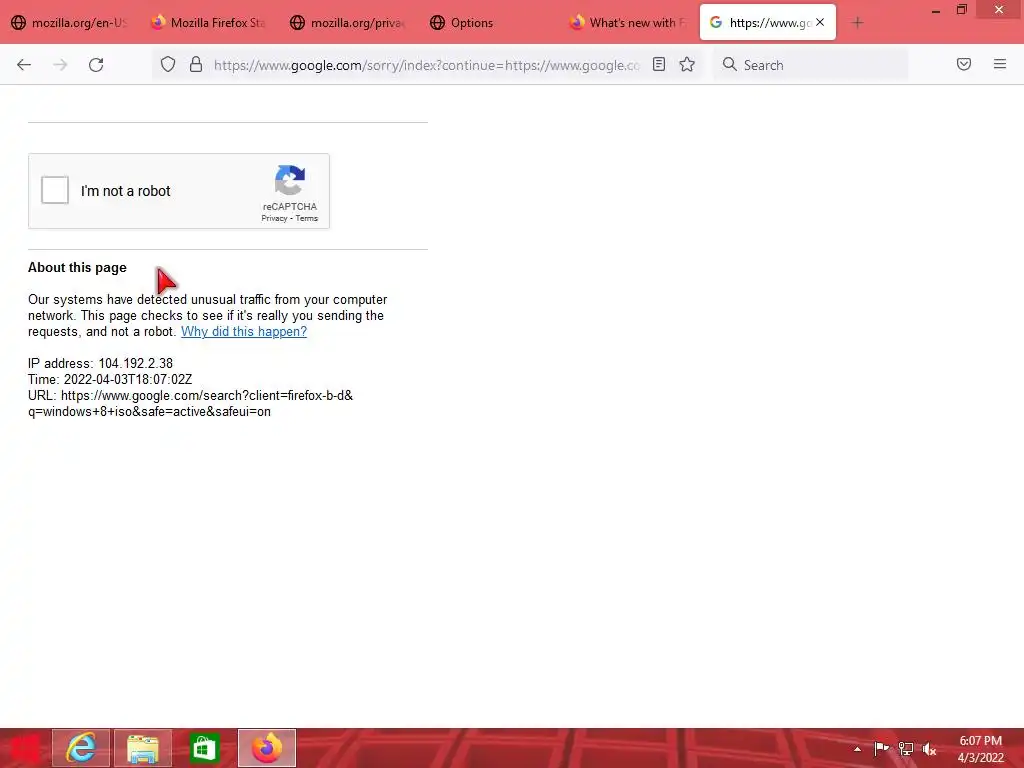Open the tracking protection shield icon
1024x768 pixels.
168,65
